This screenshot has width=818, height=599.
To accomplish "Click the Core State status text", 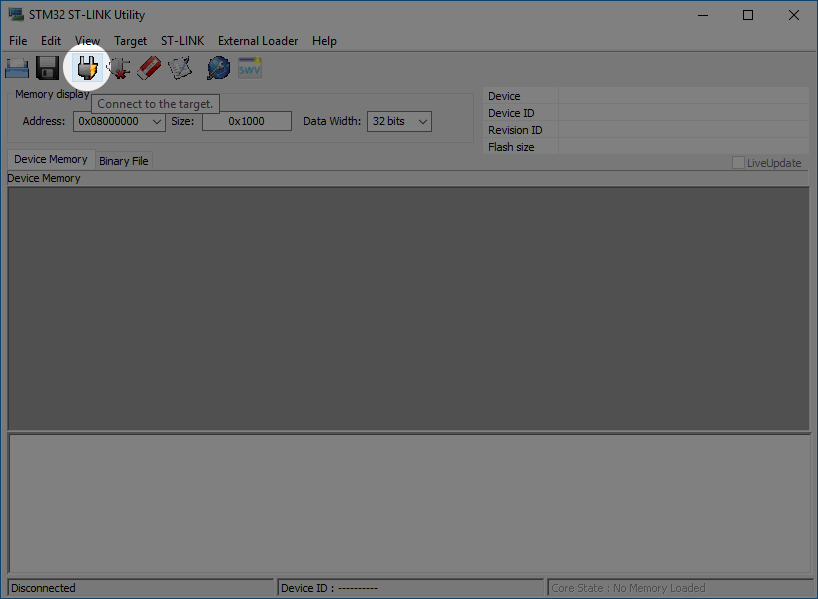I will 628,588.
